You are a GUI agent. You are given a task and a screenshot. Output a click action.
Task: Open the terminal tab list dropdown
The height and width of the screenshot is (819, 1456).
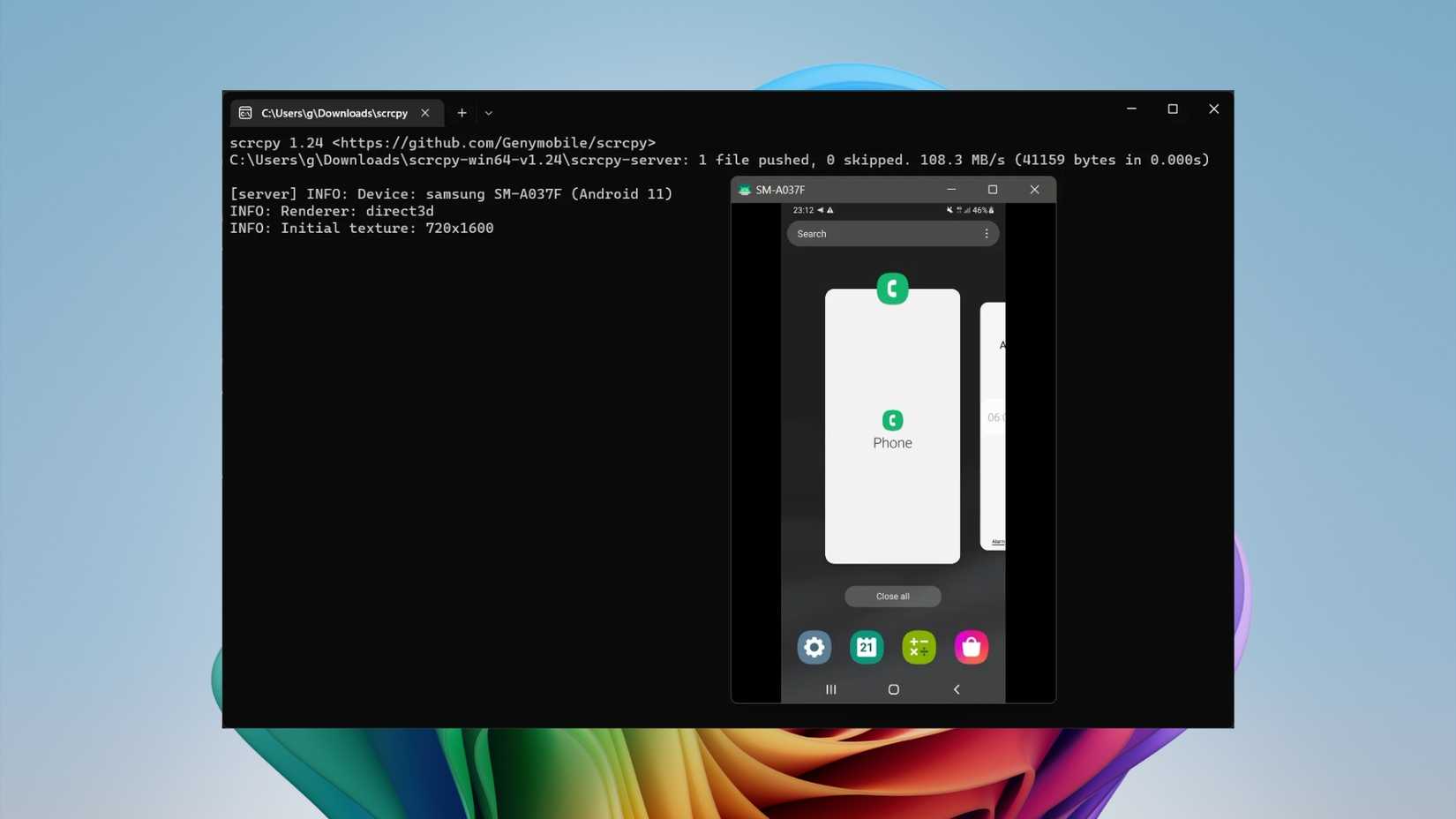pyautogui.click(x=488, y=113)
